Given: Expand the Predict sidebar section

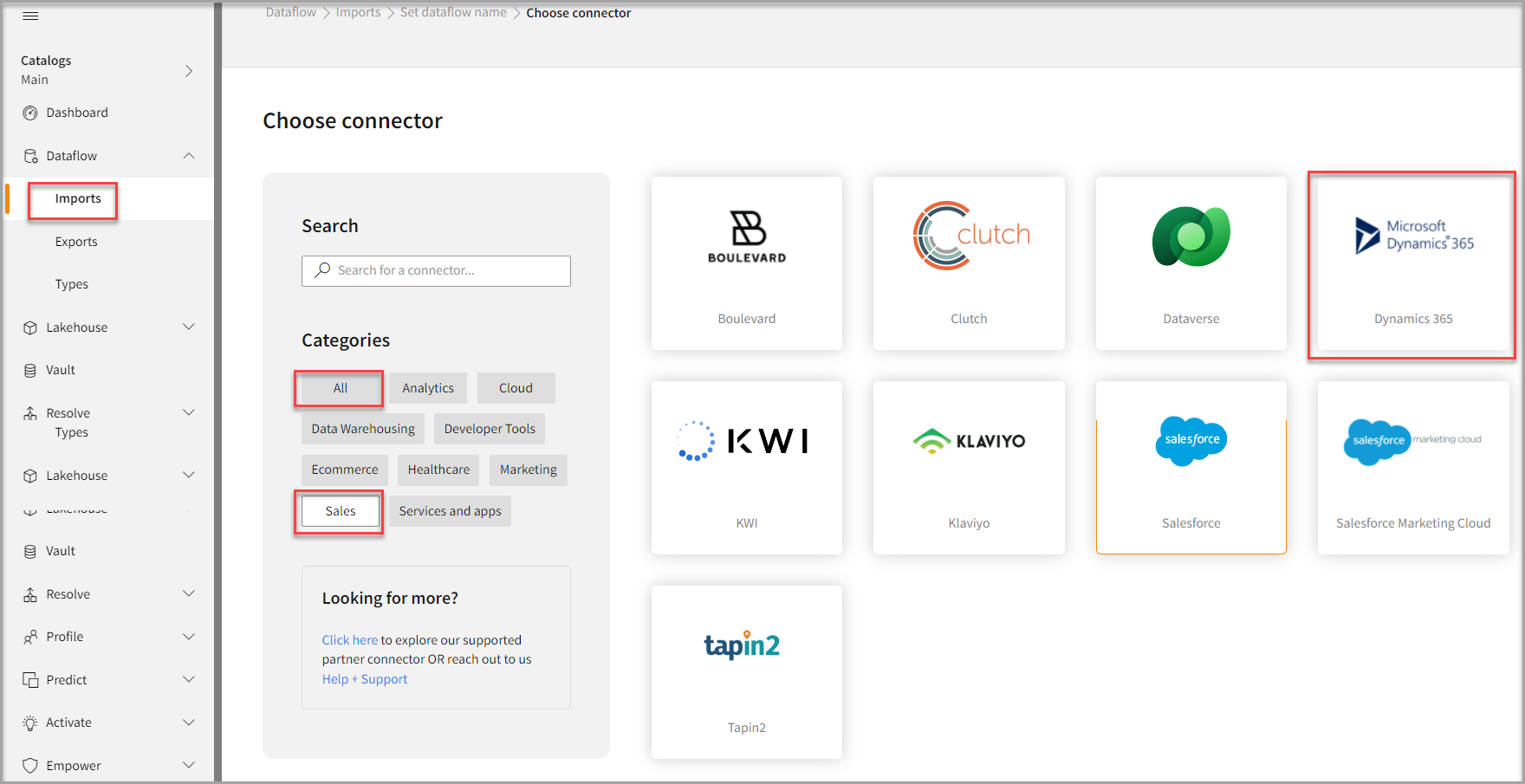Looking at the screenshot, I should [x=189, y=680].
